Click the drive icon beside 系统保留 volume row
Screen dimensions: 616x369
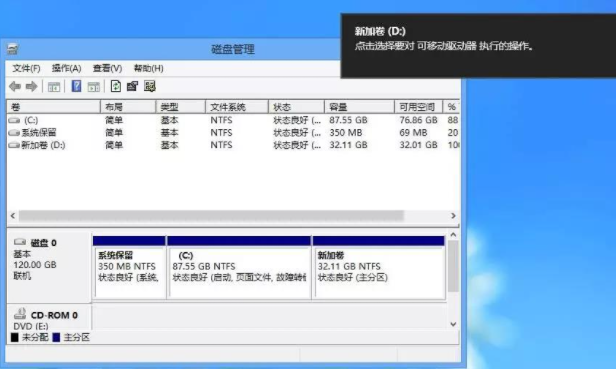coord(14,132)
